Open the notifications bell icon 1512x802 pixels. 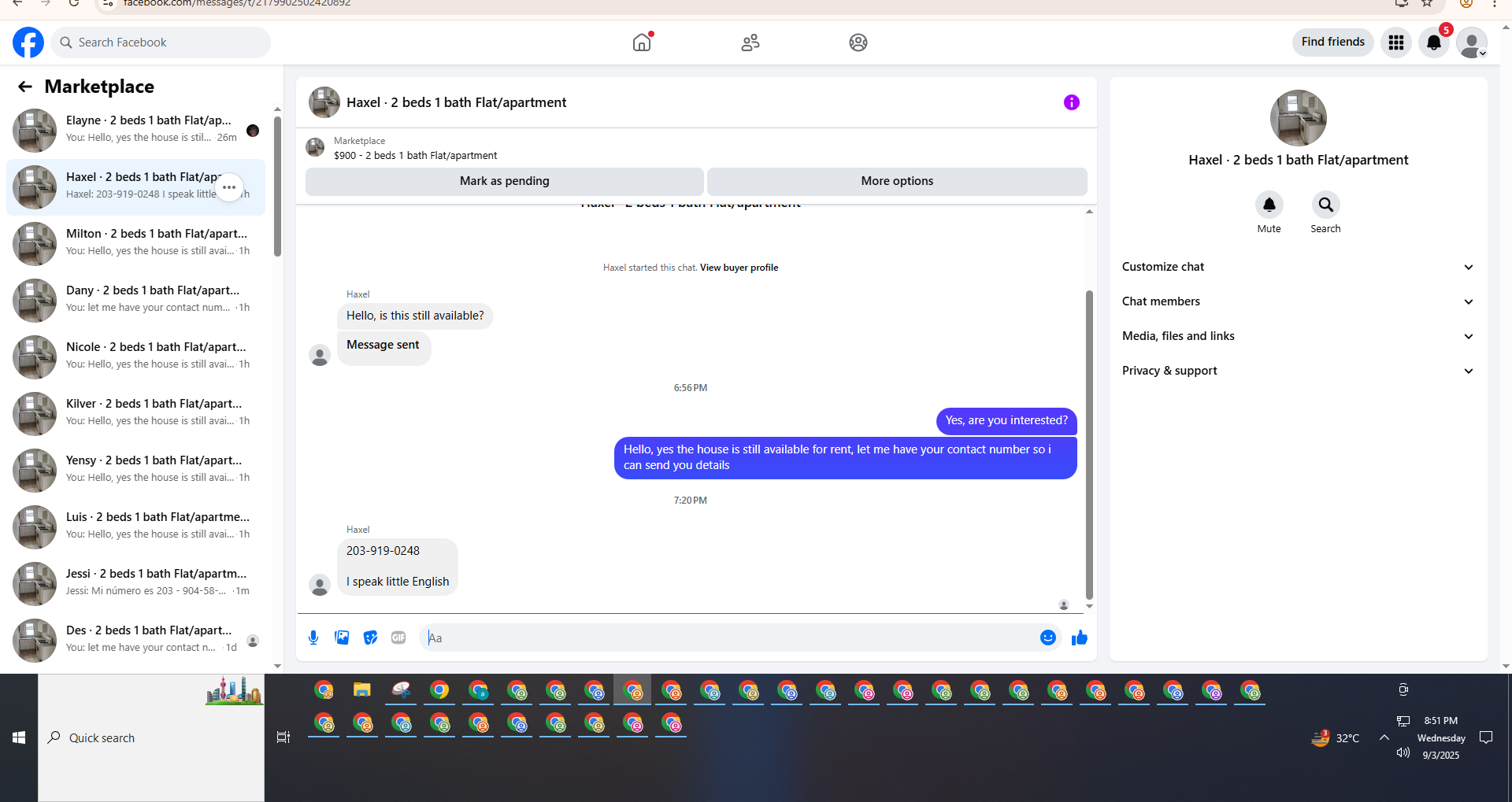click(x=1434, y=43)
